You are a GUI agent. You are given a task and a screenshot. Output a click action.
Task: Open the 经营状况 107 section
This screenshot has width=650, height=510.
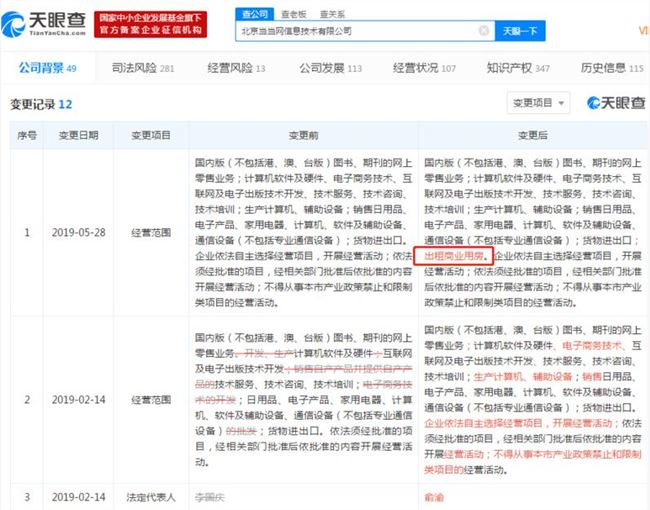424,68
